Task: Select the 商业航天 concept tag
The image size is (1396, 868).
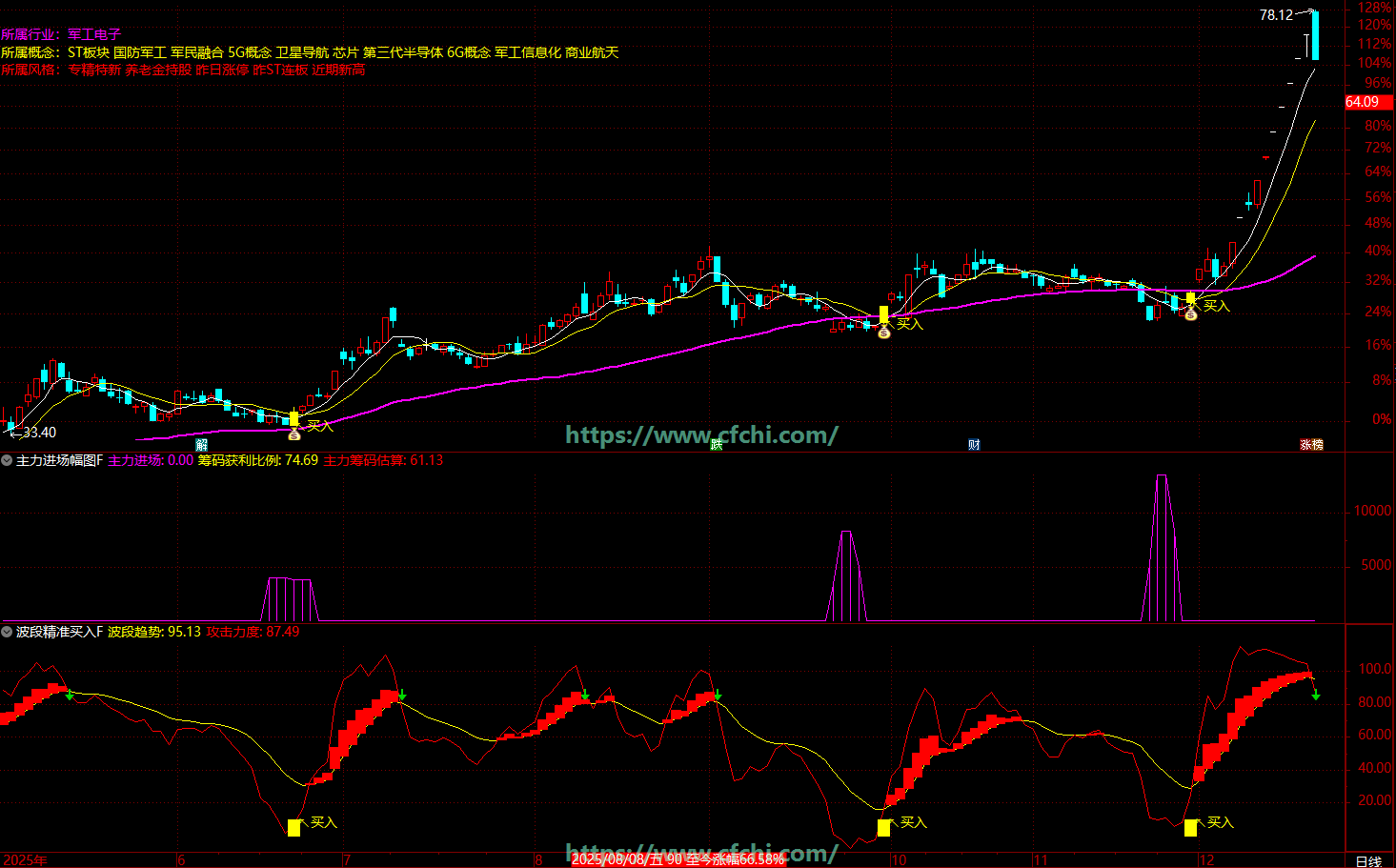Action: click(x=592, y=52)
